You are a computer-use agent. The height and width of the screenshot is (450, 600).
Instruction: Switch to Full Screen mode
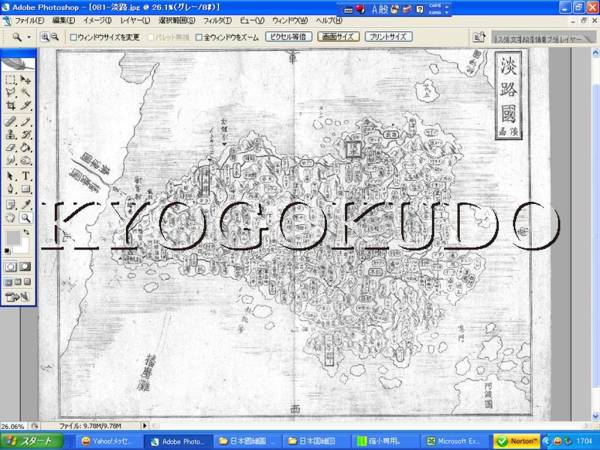click(x=27, y=282)
